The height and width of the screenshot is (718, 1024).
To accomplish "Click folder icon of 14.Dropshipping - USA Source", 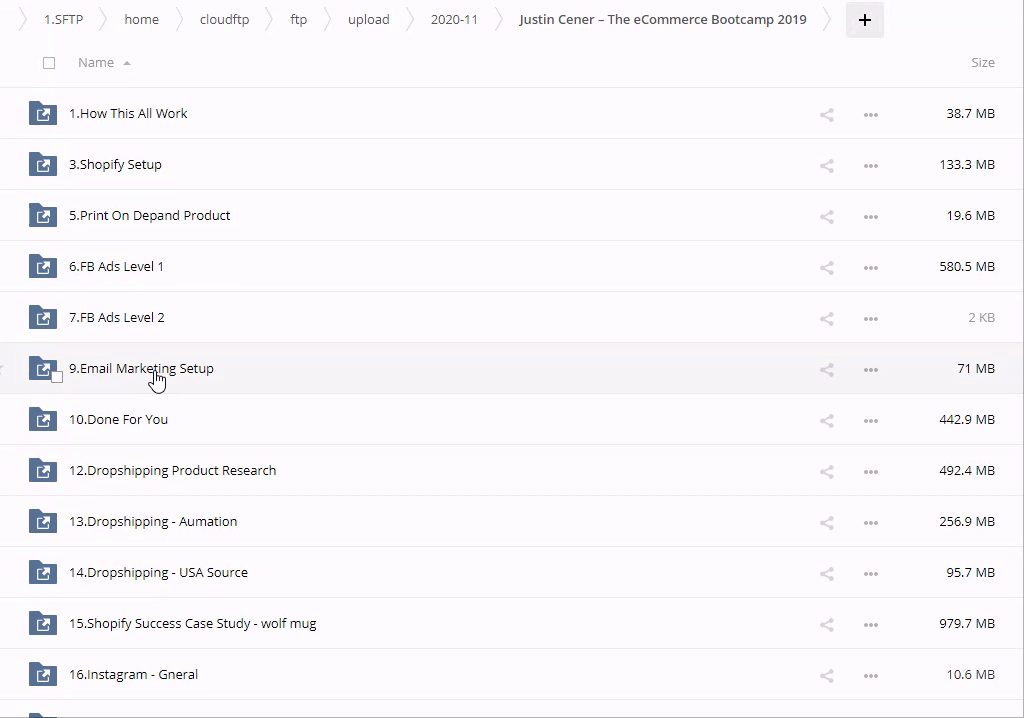I will 43,573.
